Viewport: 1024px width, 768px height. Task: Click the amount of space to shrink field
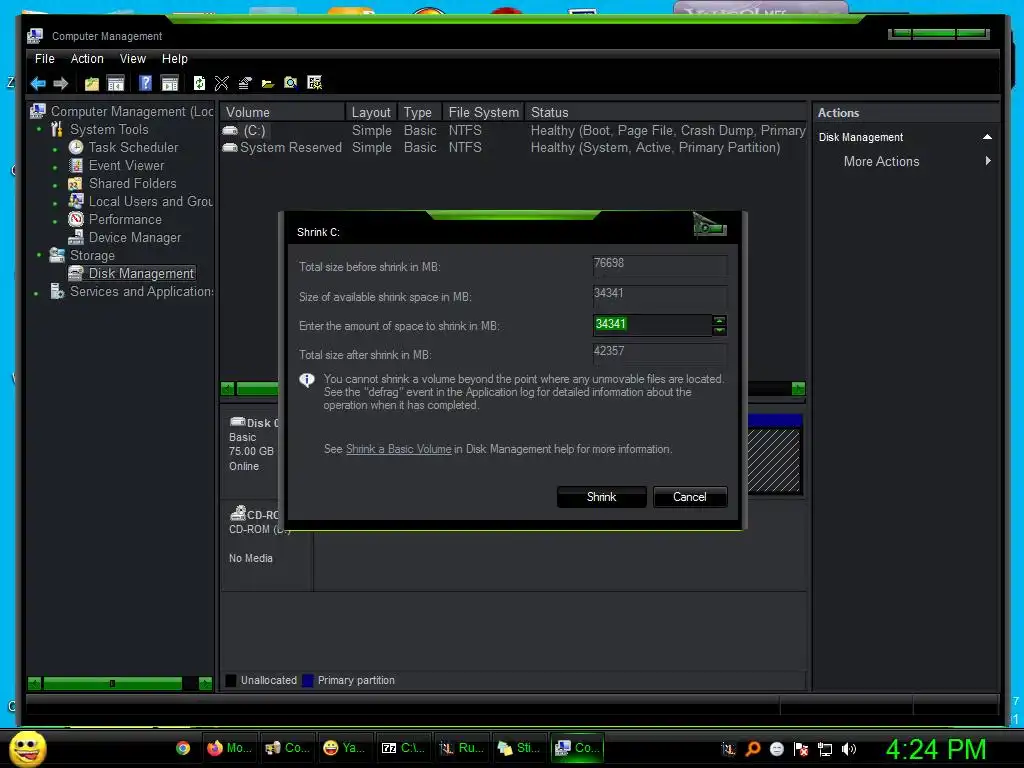(652, 325)
